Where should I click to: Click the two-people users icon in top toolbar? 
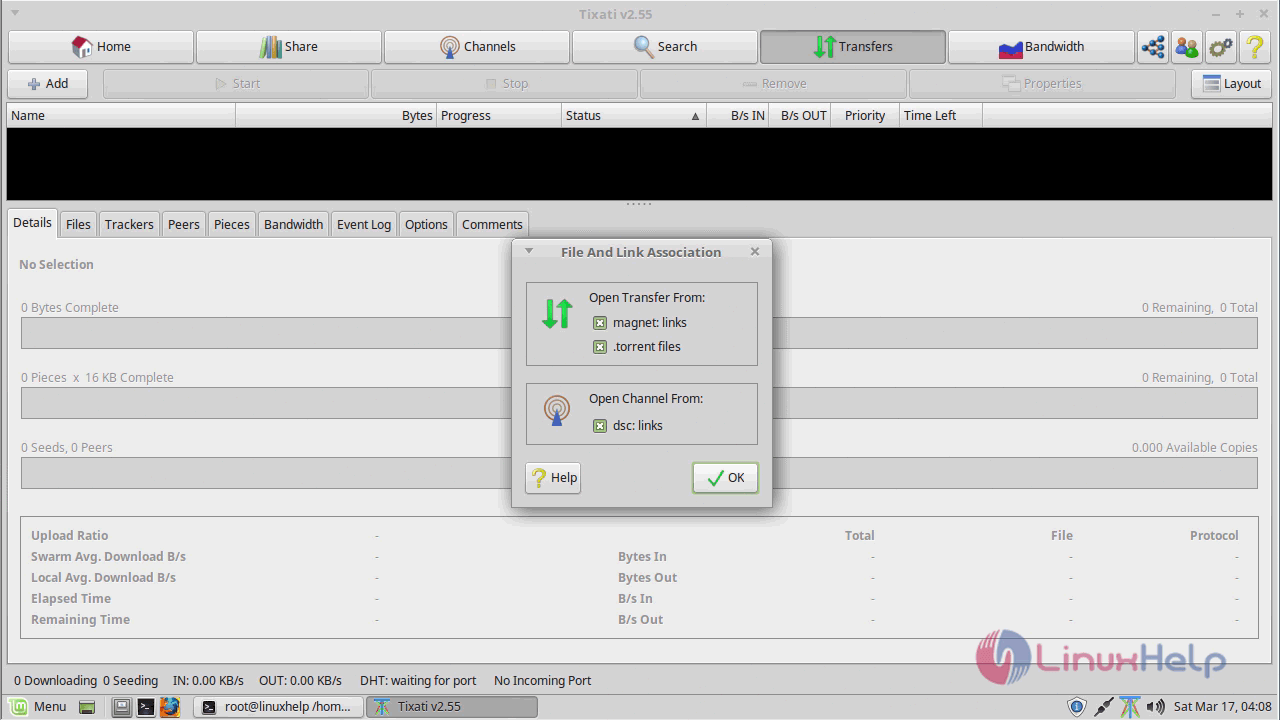pos(1187,47)
